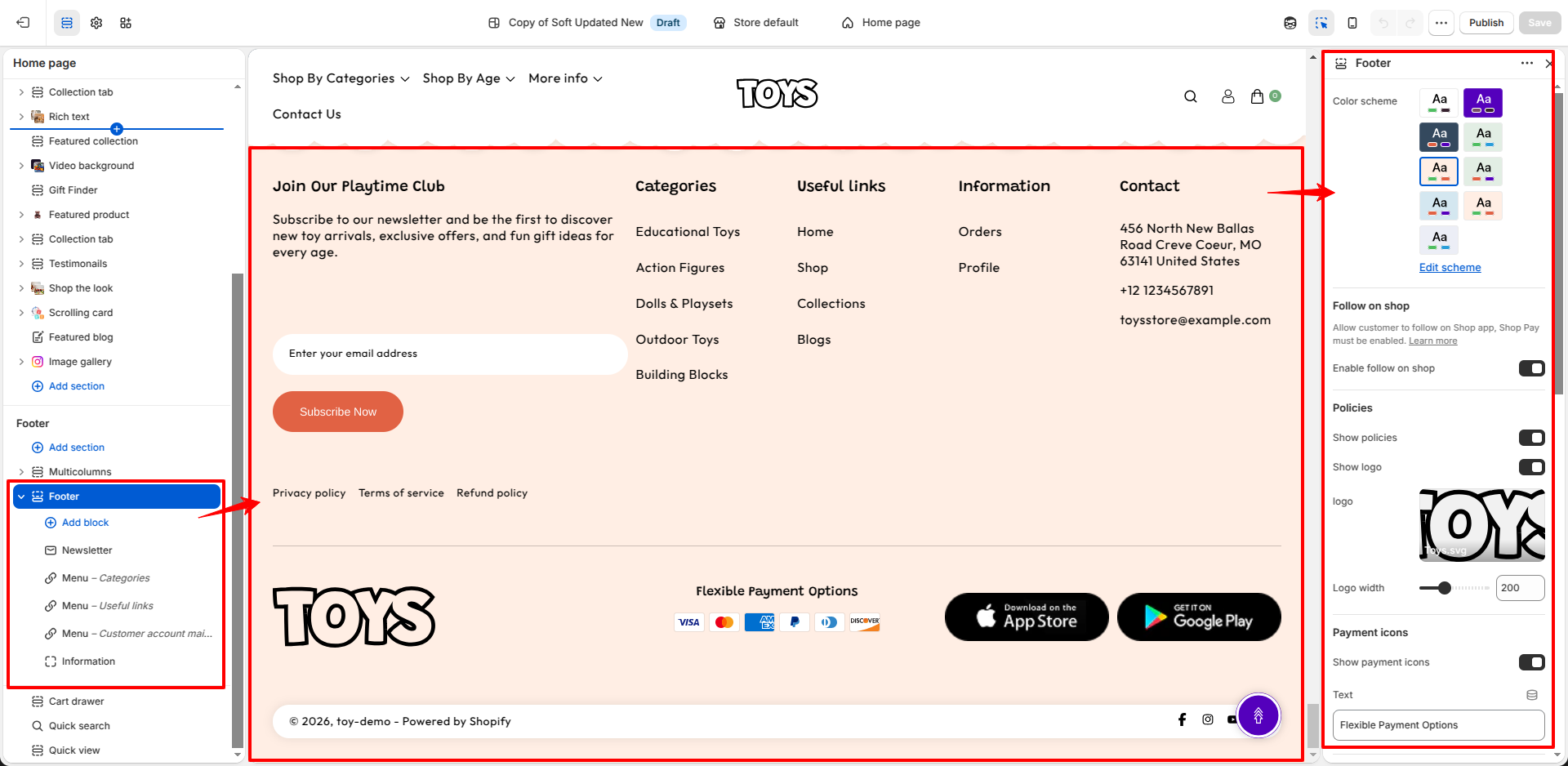Open the Edit scheme link
The image size is (1568, 766).
click(x=1450, y=267)
